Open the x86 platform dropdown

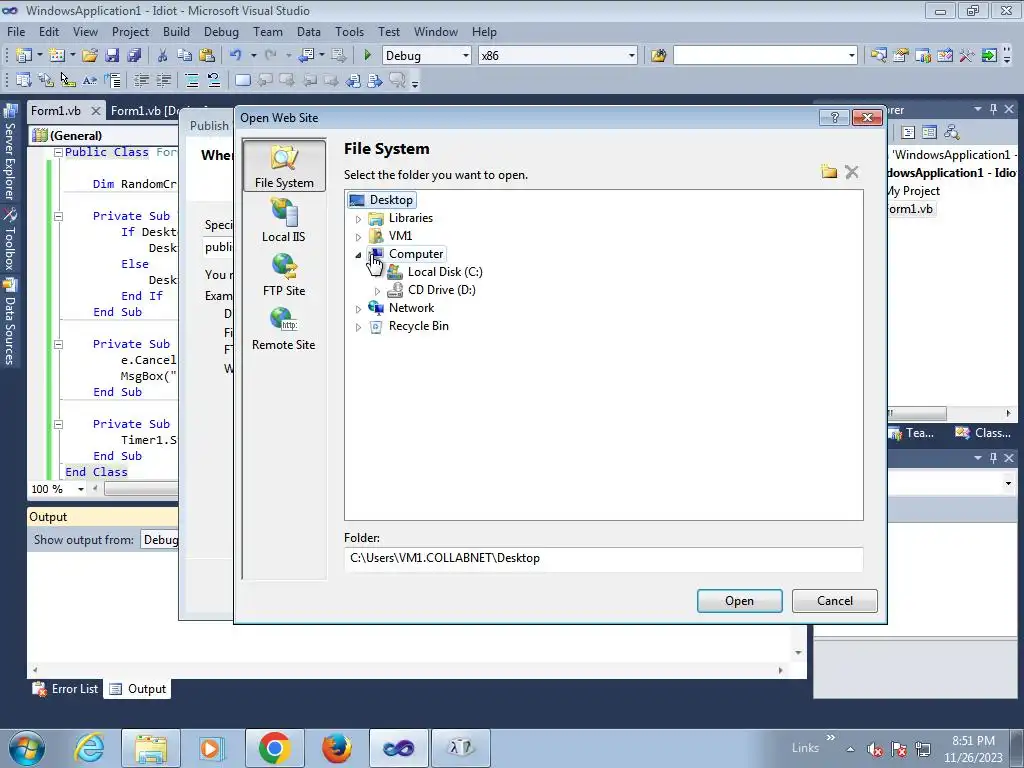(632, 56)
